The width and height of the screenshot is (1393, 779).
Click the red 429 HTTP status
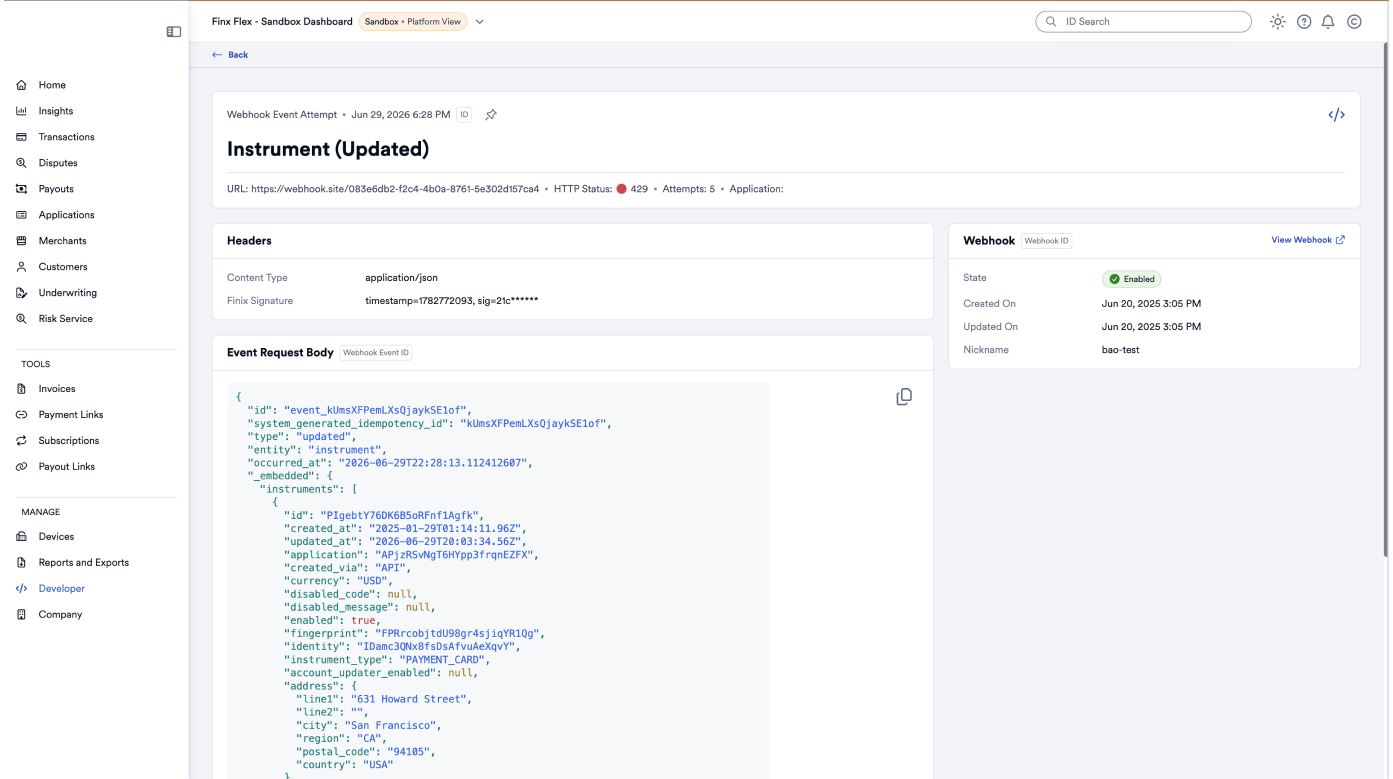632,189
